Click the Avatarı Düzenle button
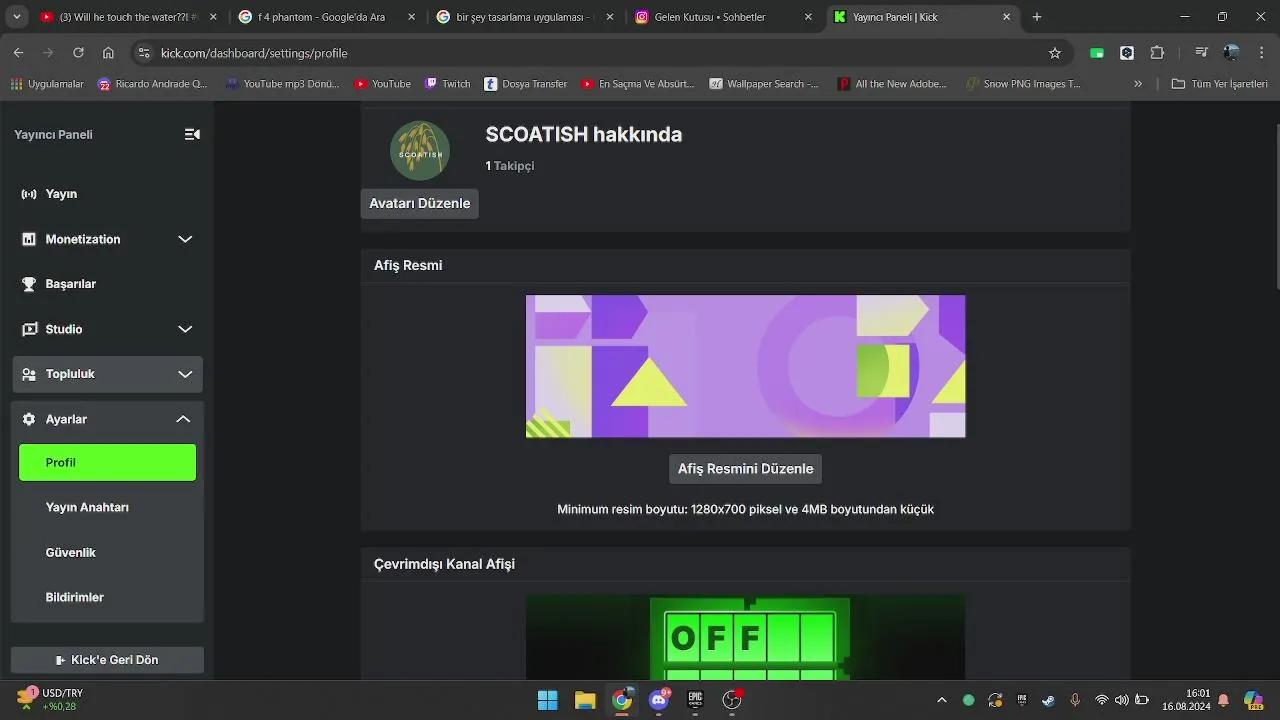The width and height of the screenshot is (1280, 720). click(419, 203)
